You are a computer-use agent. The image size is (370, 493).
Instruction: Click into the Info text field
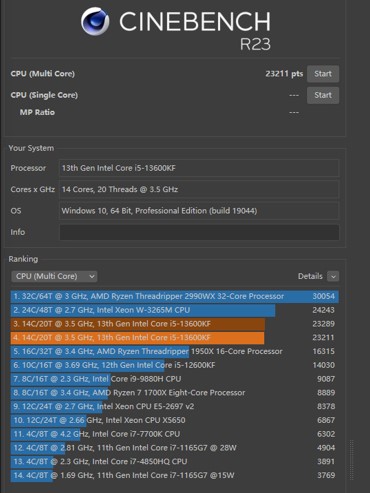(x=199, y=232)
